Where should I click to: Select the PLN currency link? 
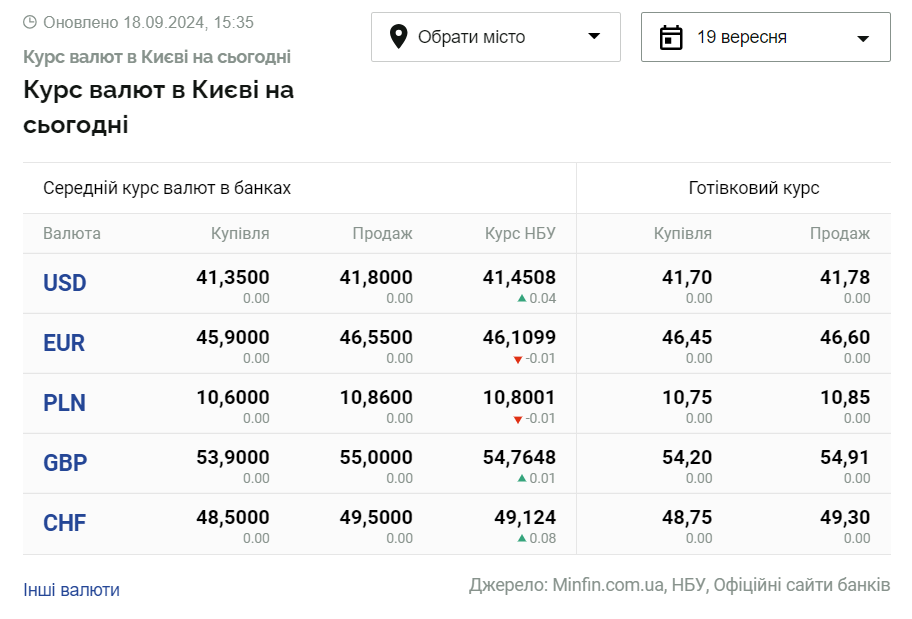pos(64,403)
